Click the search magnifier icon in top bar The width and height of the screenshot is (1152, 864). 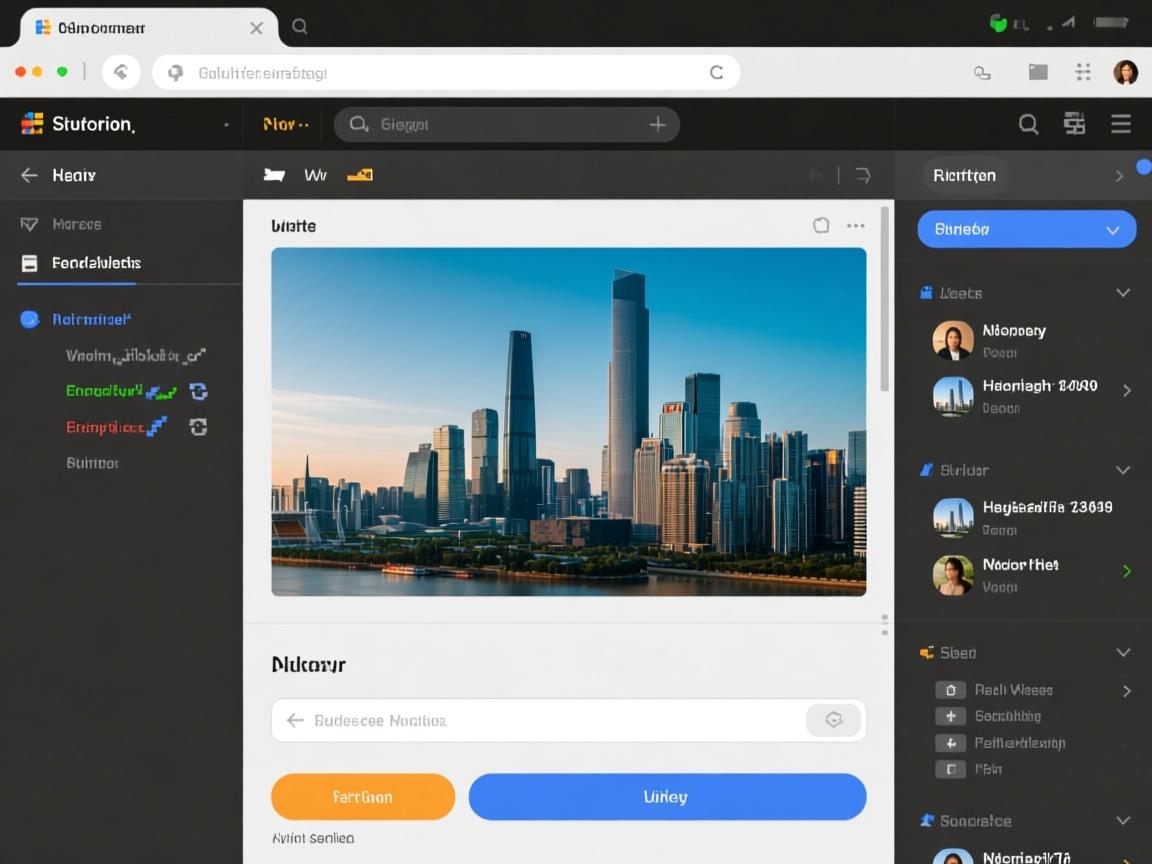tap(1028, 124)
